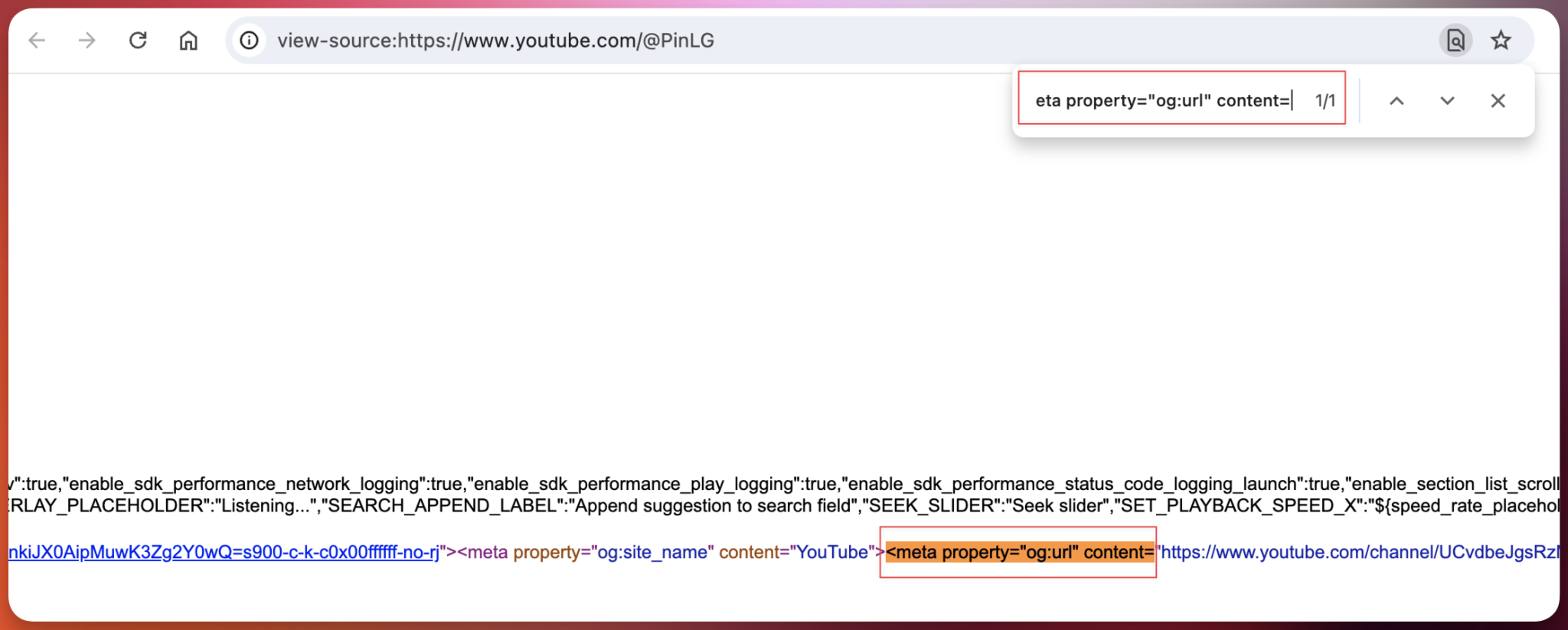The width and height of the screenshot is (1568, 630).
Task: Jump to next find result
Action: point(1447,101)
